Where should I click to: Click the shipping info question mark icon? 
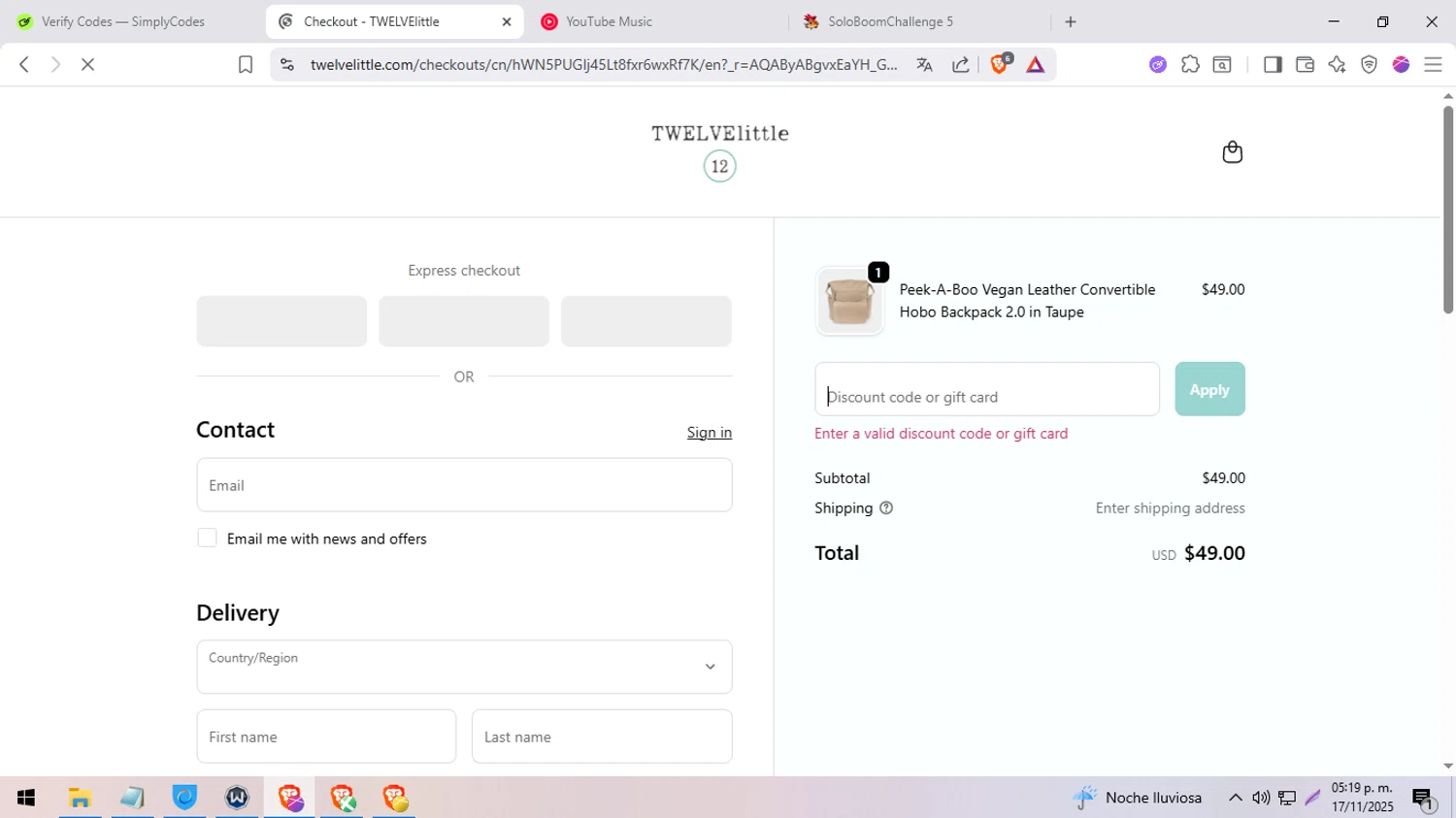pos(885,507)
